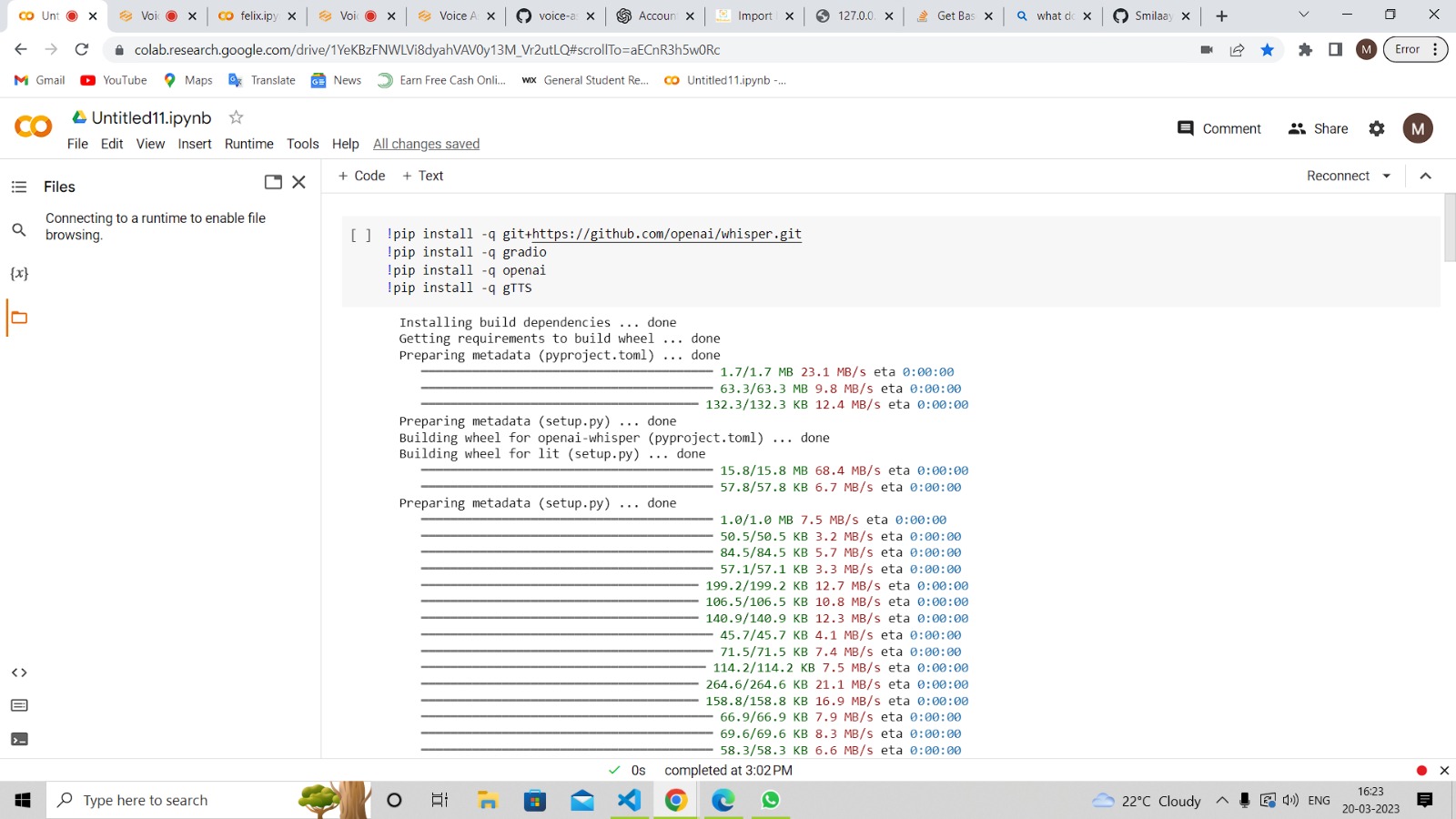Open a new browser tab

[x=1221, y=15]
